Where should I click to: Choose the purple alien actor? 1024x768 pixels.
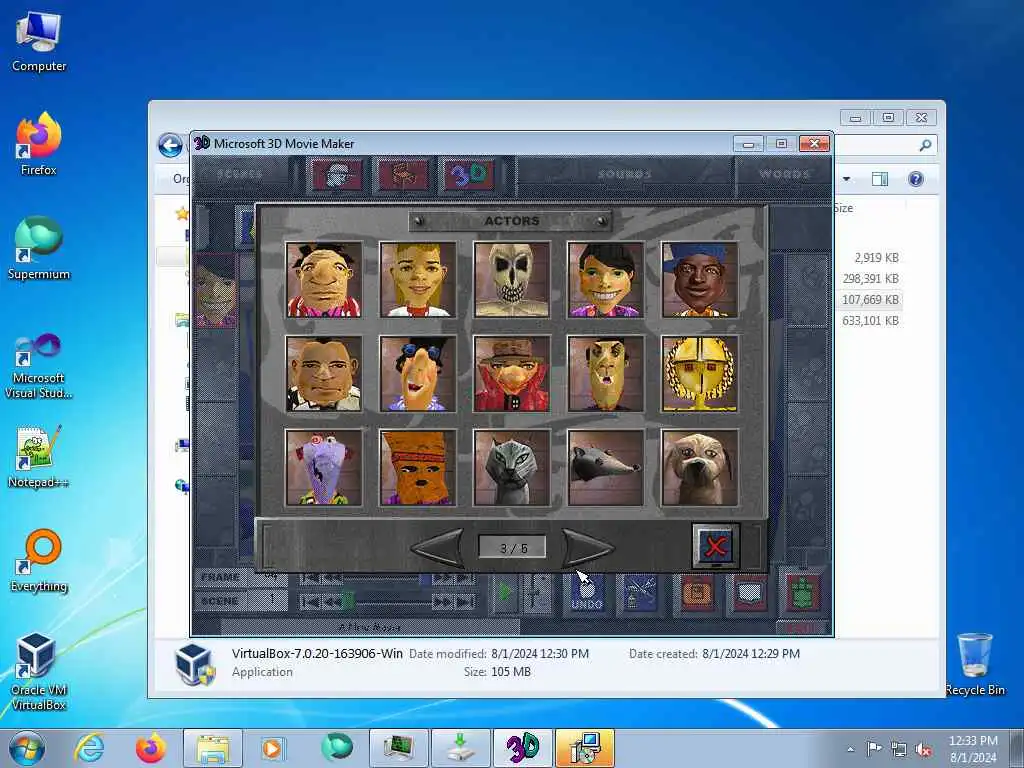coord(323,468)
